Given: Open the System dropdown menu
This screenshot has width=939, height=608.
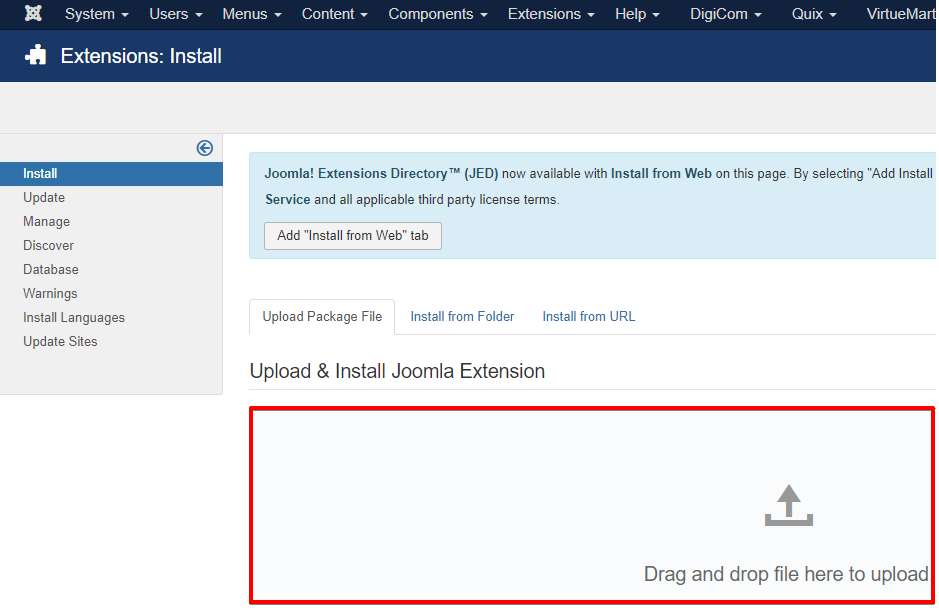Looking at the screenshot, I should (96, 14).
